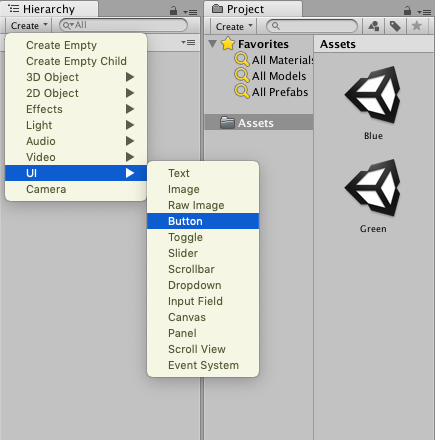Open the All Prefabs saved search
Screen dimensions: 435x440
(271, 92)
